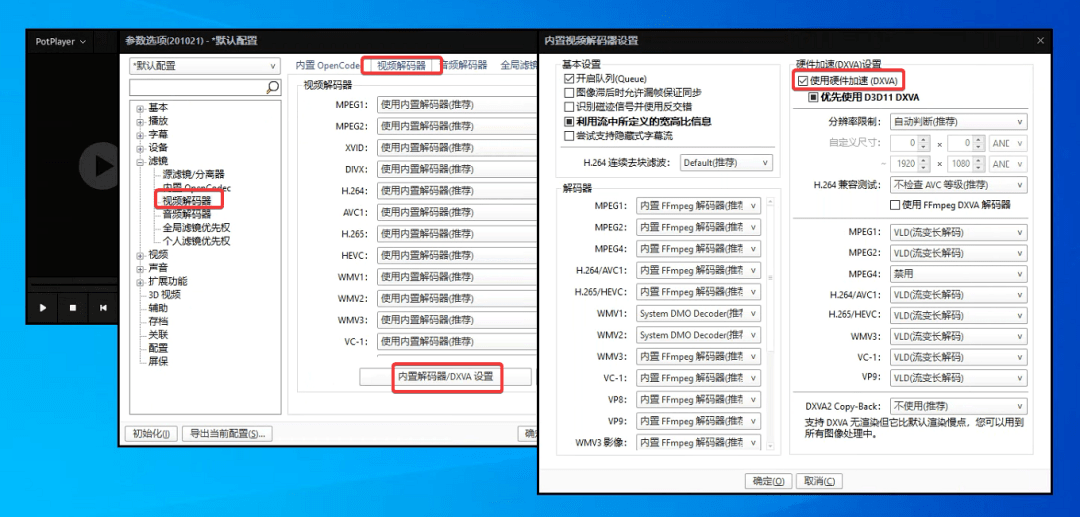Expand the 字幕 tree node
1080x517 pixels.
[140, 135]
